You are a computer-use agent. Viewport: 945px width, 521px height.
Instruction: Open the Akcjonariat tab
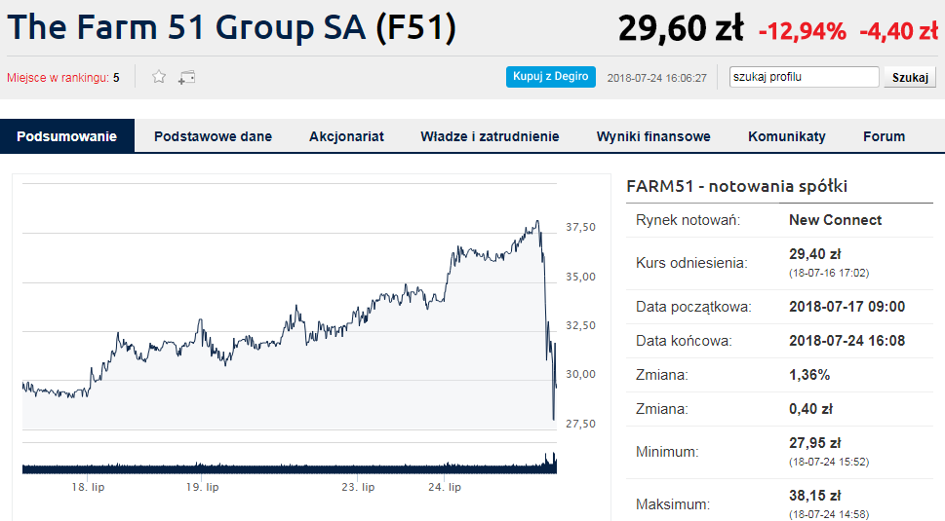click(x=346, y=137)
